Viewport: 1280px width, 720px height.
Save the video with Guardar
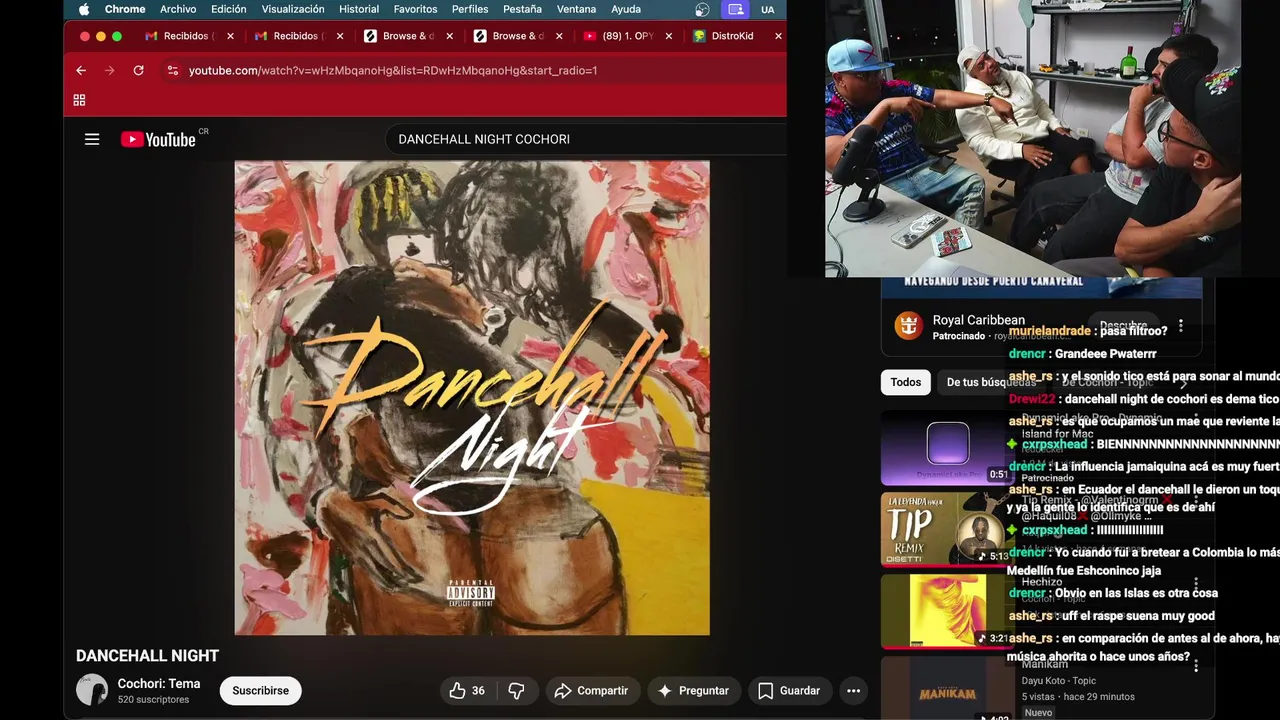789,691
